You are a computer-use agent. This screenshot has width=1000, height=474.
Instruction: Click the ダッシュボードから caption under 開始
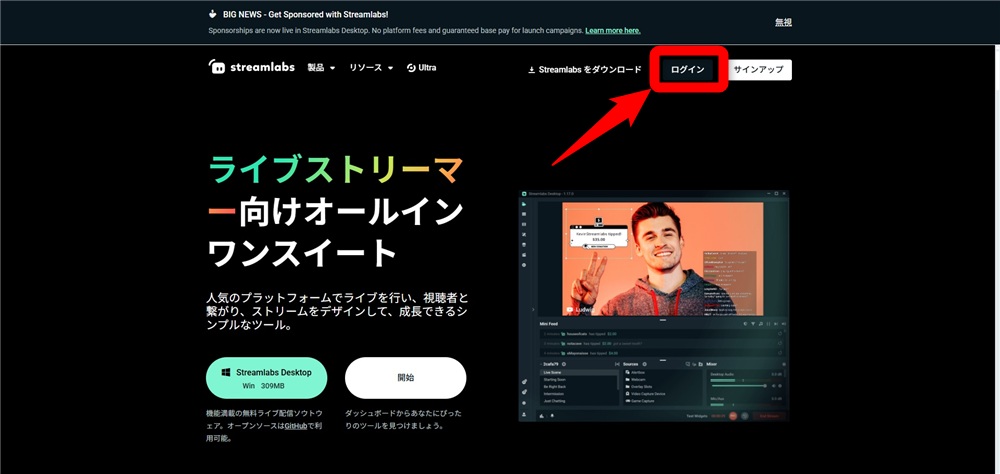[404, 419]
